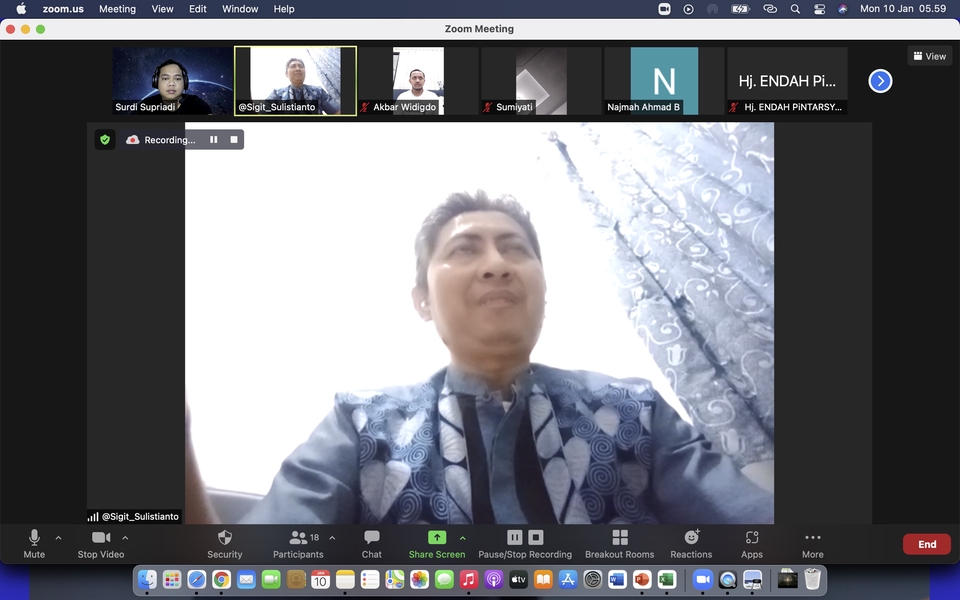Open the Window menu
Image resolution: width=960 pixels, height=600 pixels.
(x=240, y=9)
